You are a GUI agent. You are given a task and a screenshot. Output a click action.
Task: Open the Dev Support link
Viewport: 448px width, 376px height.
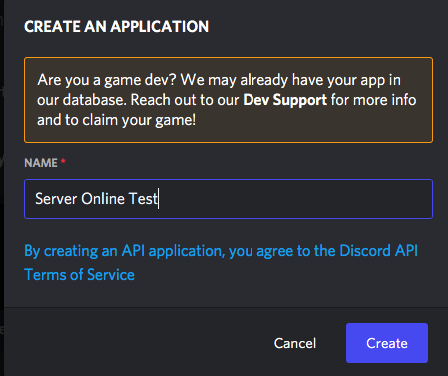(285, 100)
